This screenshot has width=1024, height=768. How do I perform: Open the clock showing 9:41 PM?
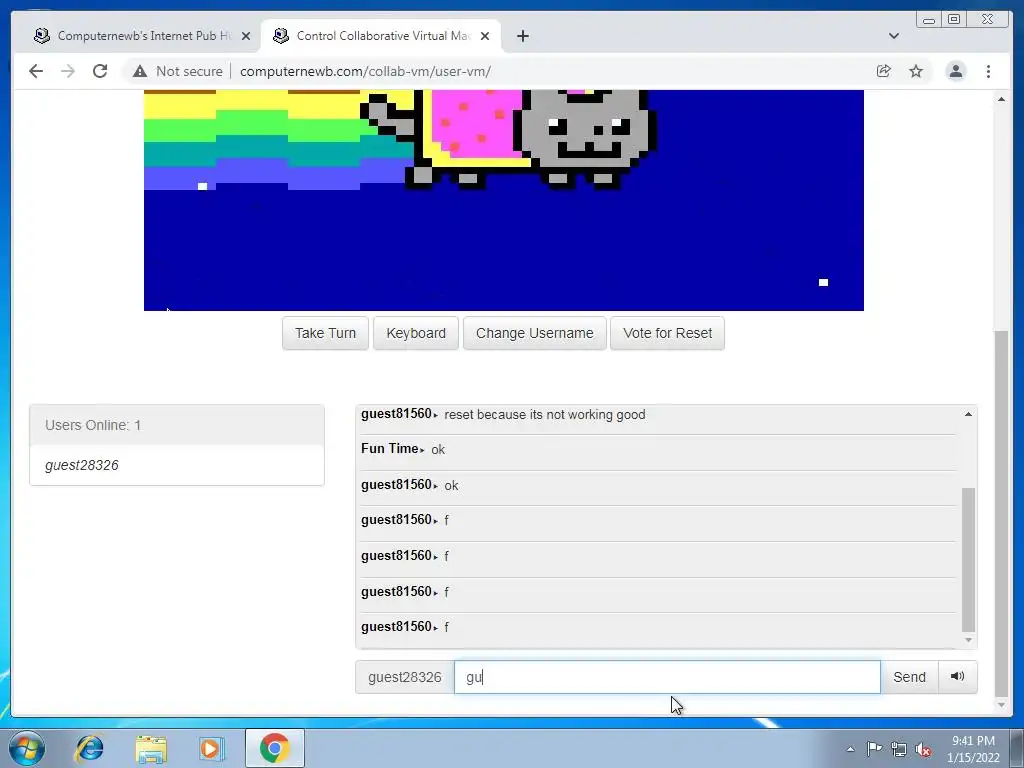(973, 749)
